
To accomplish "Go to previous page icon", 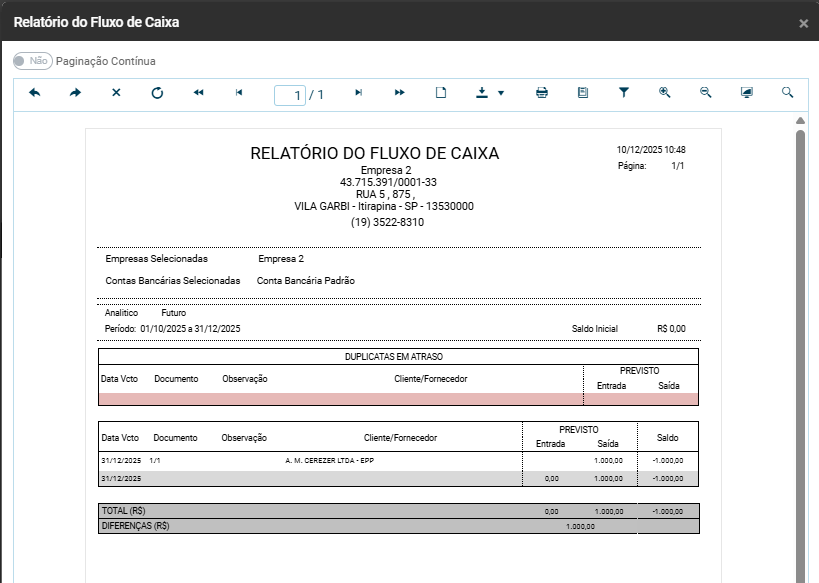I will tap(239, 93).
